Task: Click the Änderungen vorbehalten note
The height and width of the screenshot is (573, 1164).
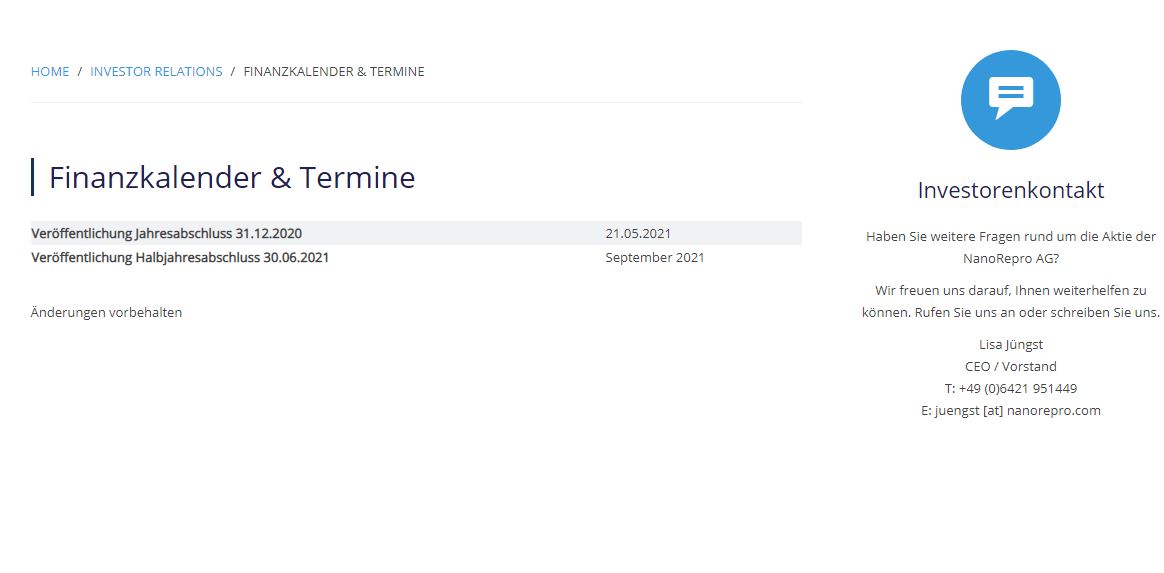Action: coord(107,313)
